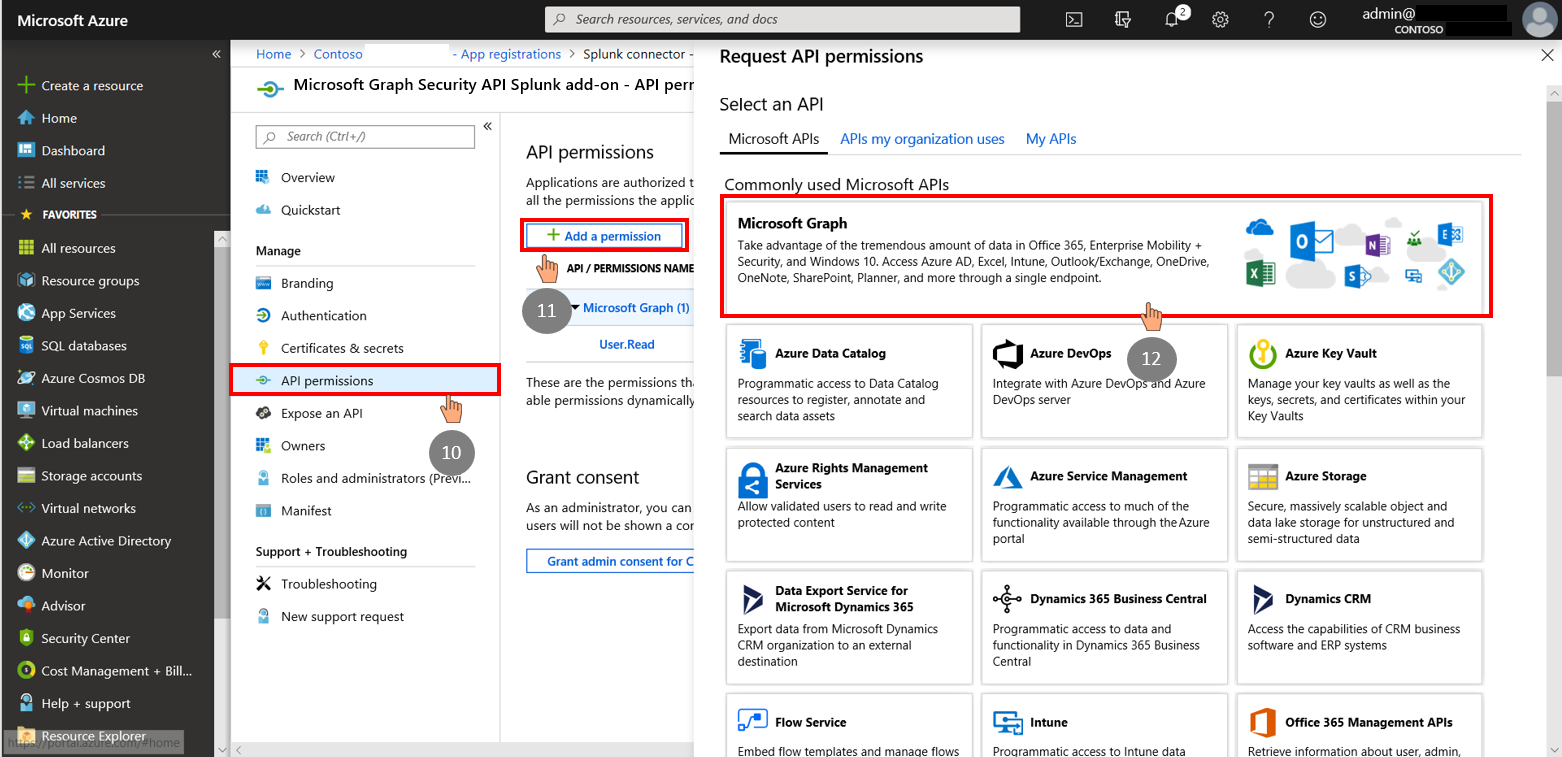Screen dimensions: 1562x757
Task: Open Azure Active Directory favorite
Action: [106, 541]
